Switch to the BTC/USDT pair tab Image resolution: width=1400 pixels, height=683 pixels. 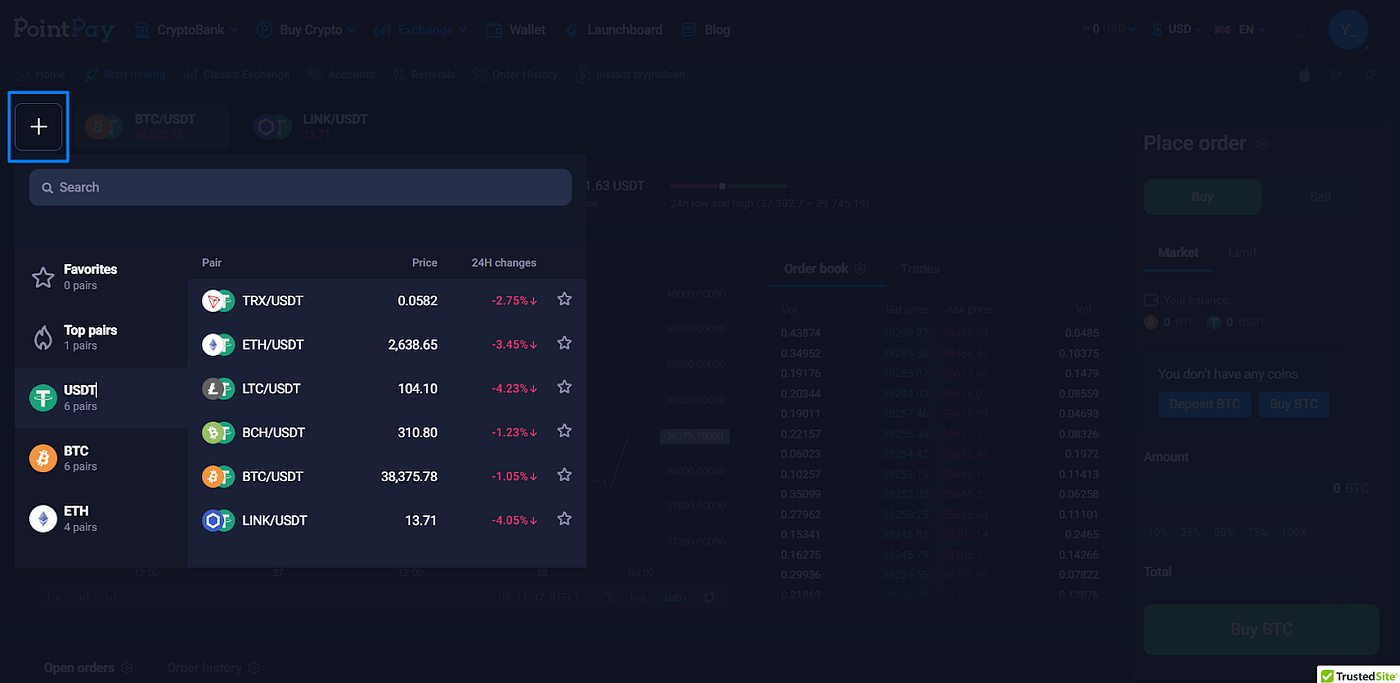[153, 126]
